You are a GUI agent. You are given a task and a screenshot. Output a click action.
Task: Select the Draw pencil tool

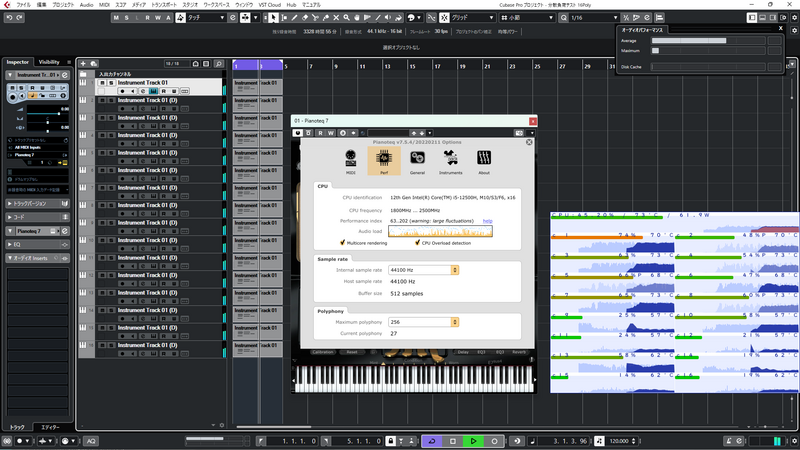[x=294, y=18]
